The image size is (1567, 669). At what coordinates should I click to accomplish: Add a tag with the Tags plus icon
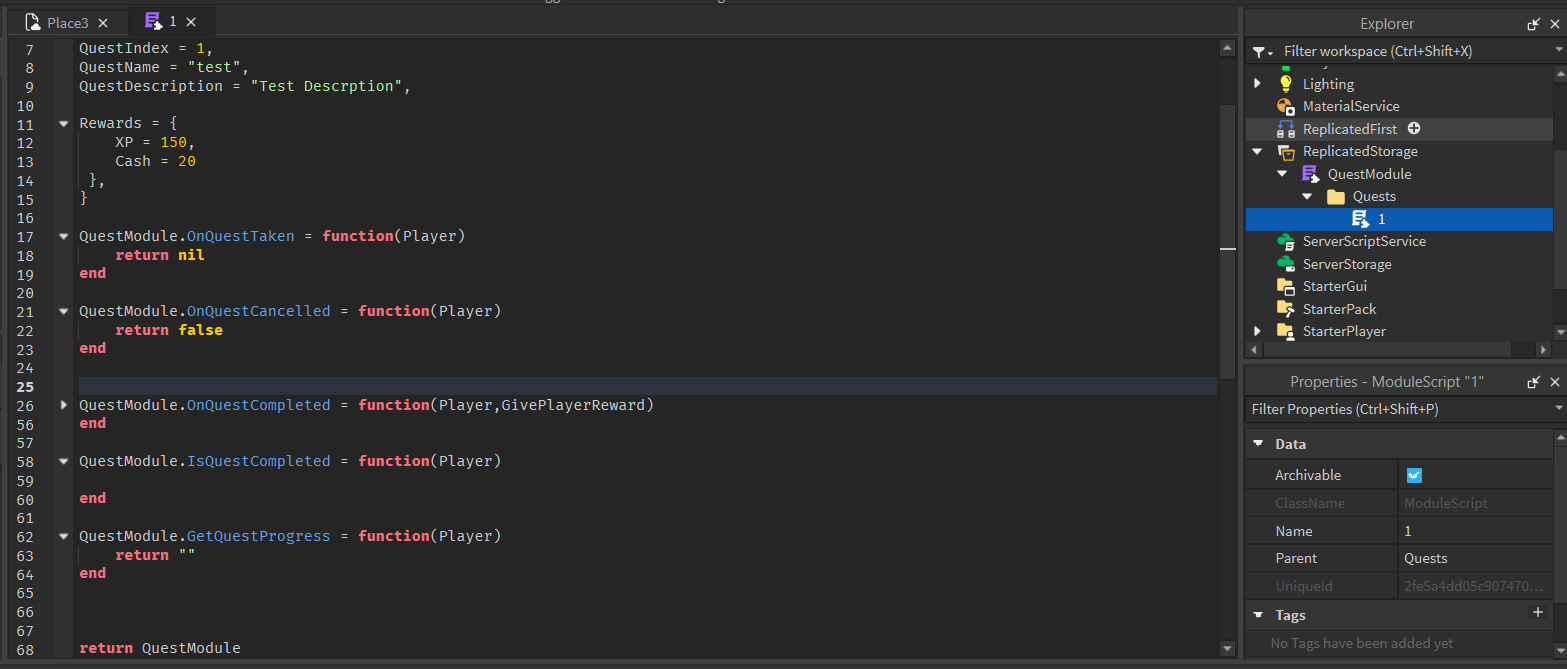[x=1538, y=613]
